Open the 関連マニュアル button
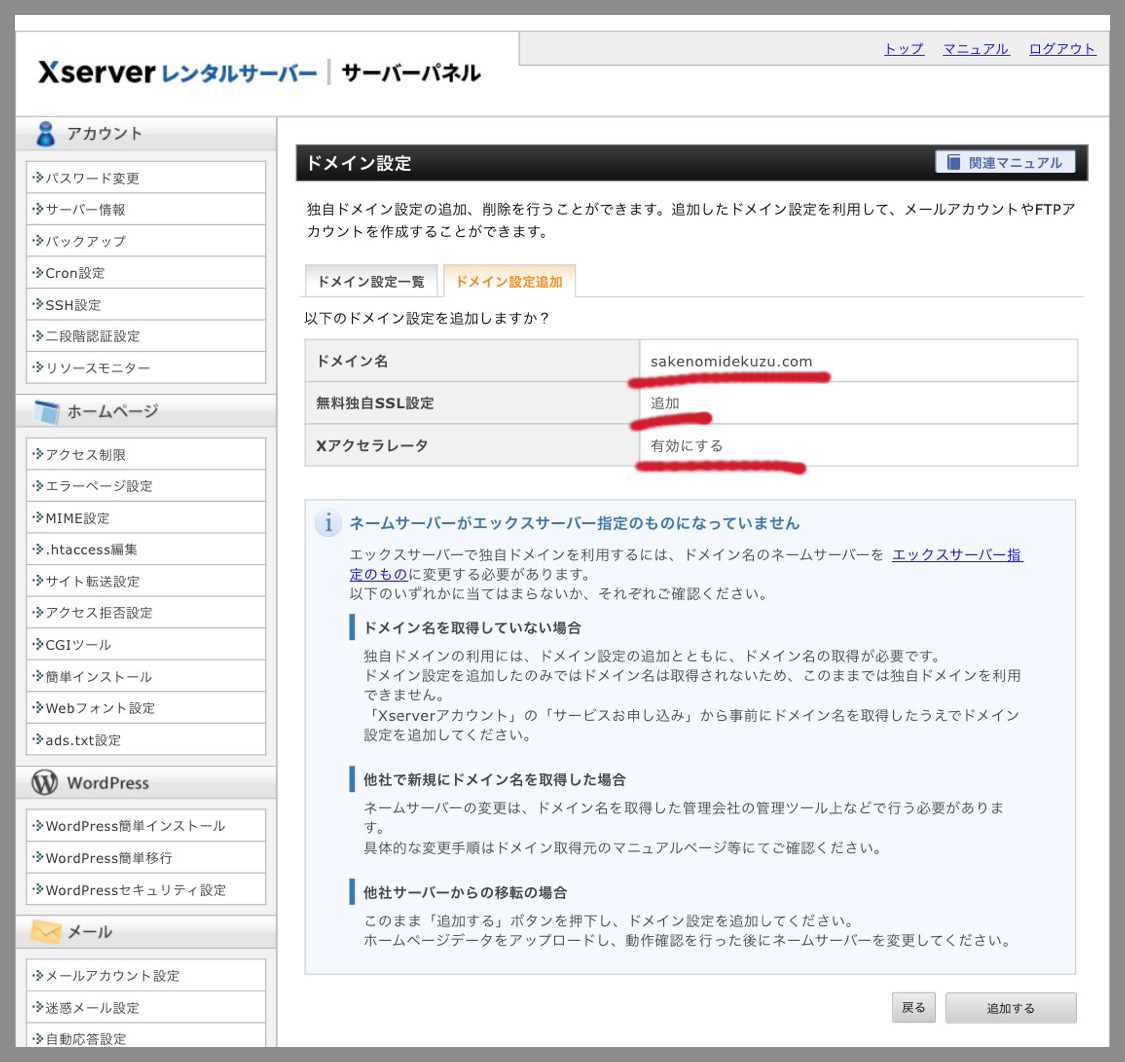Image resolution: width=1125 pixels, height=1062 pixels. [1004, 162]
